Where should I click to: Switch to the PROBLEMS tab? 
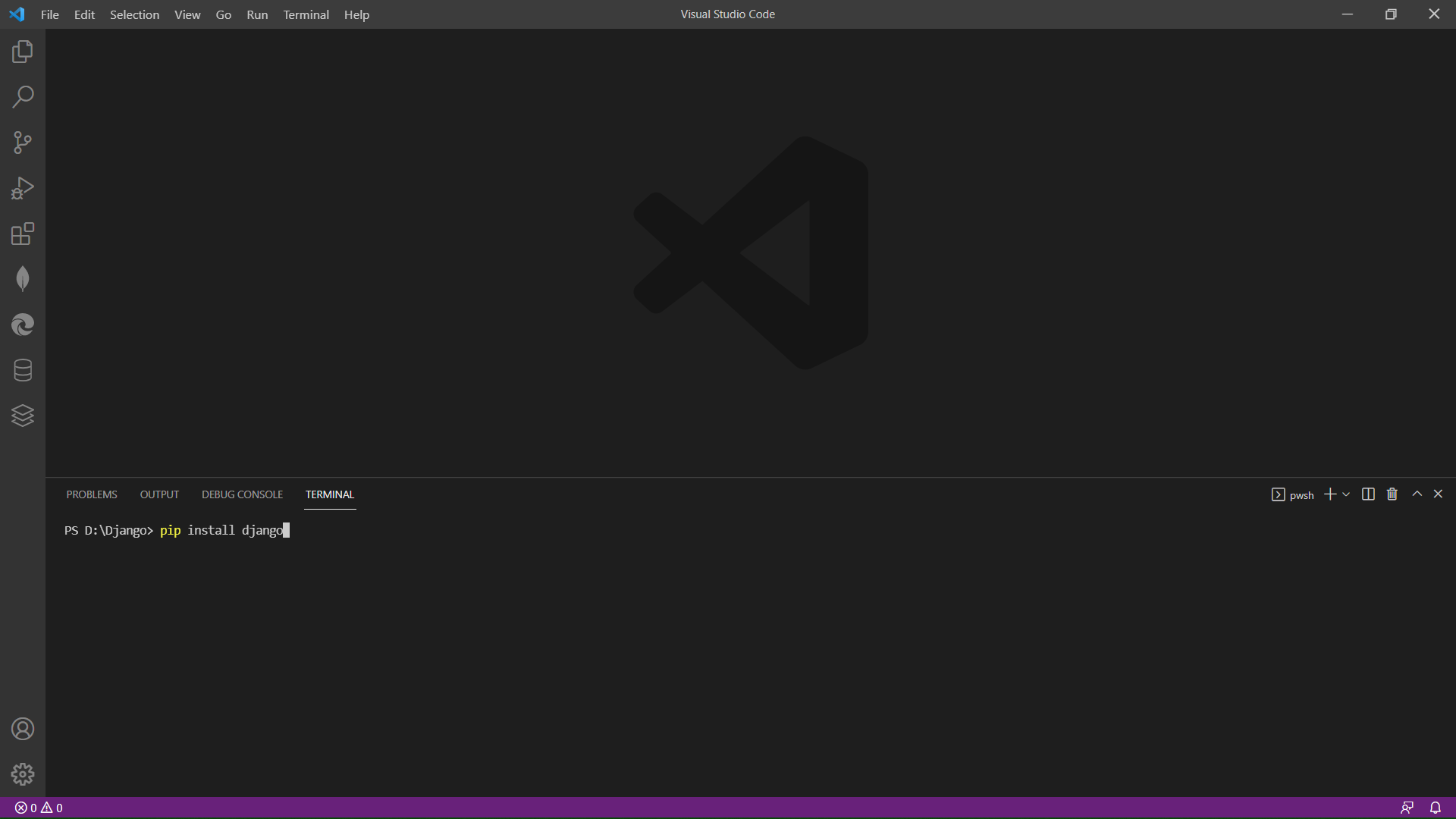pyautogui.click(x=92, y=494)
